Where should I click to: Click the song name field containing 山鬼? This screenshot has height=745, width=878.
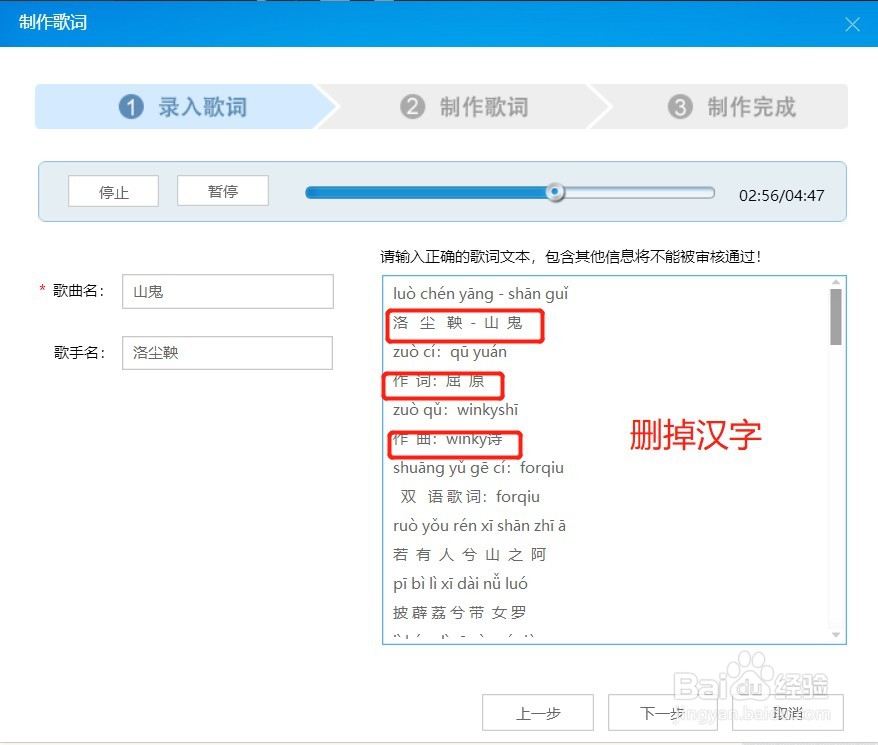pyautogui.click(x=226, y=291)
